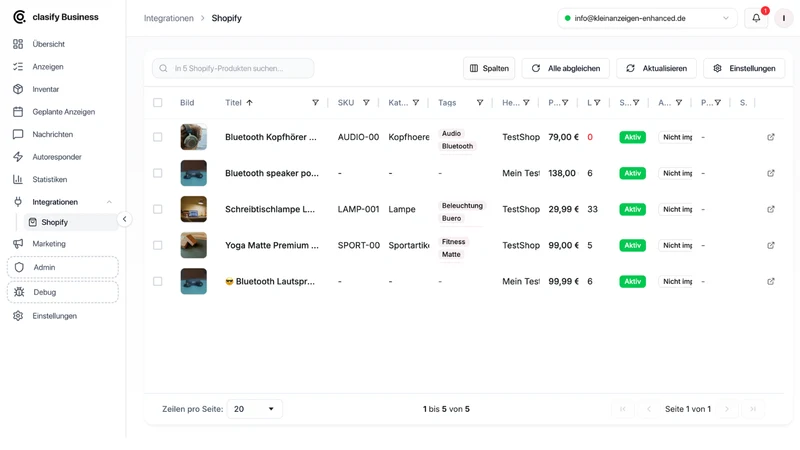Click the Aktiv badge for Bluetooth Kopfhörer
The height and width of the screenshot is (450, 800).
tap(633, 137)
